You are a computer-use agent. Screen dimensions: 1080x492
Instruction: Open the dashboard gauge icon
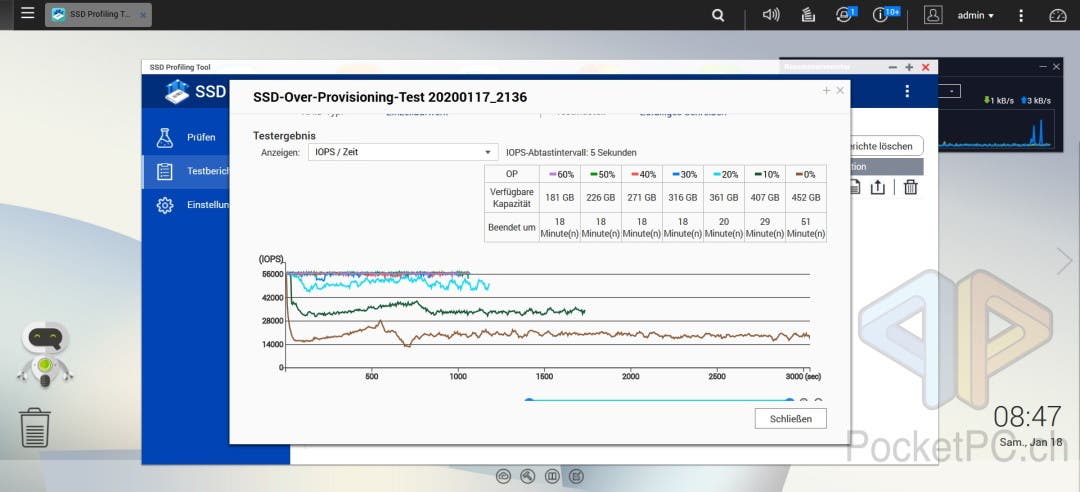tap(1057, 15)
